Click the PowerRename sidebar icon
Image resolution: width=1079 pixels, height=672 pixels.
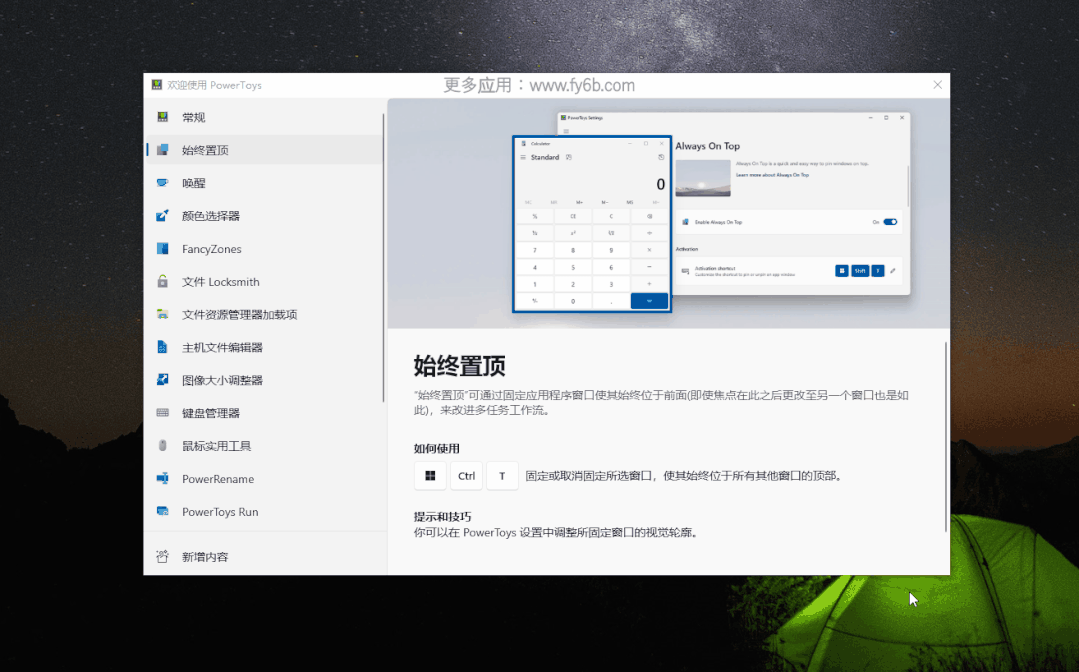pyautogui.click(x=162, y=479)
